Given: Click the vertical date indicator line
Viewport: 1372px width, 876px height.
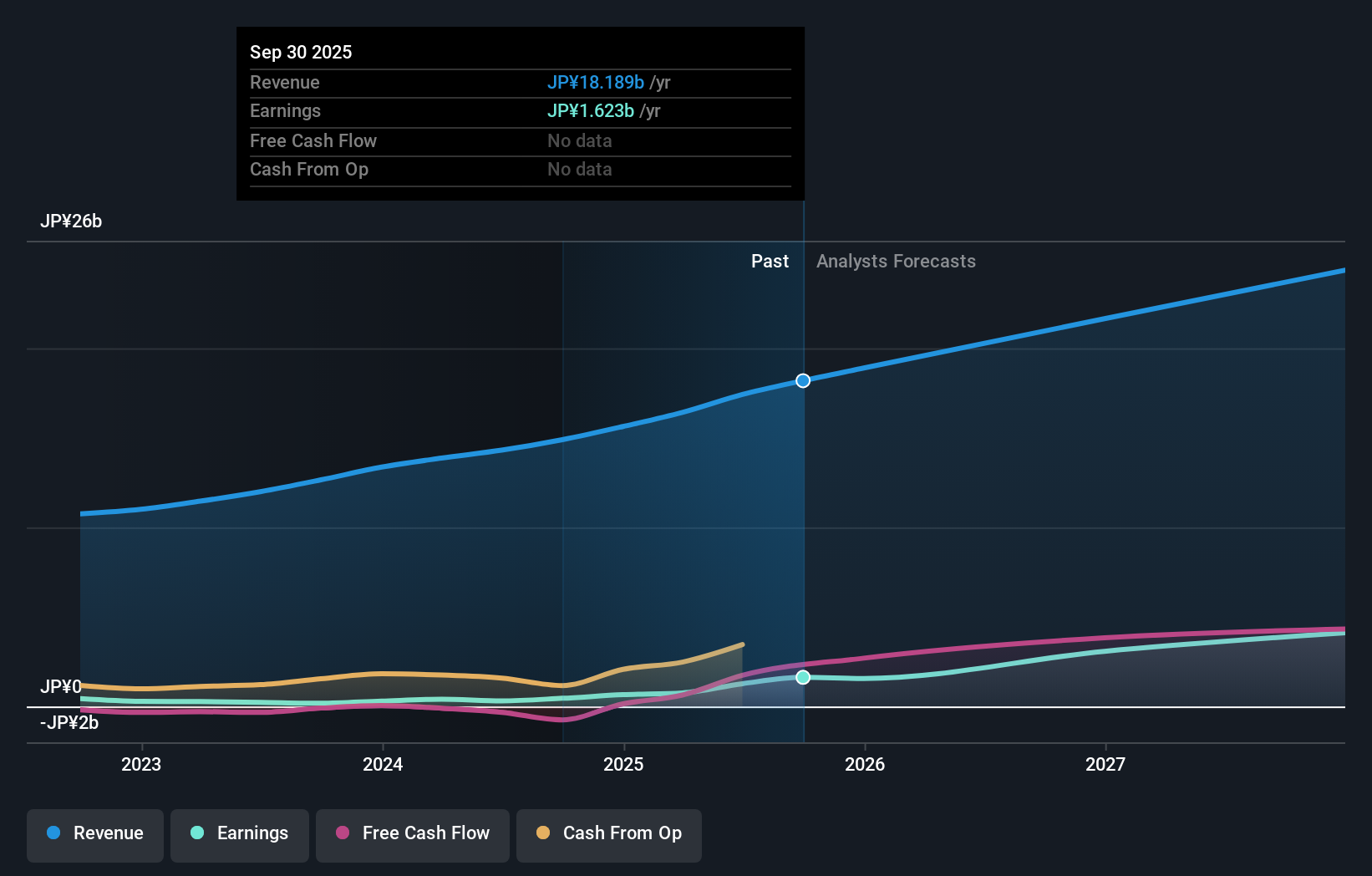Looking at the screenshot, I should click(803, 502).
